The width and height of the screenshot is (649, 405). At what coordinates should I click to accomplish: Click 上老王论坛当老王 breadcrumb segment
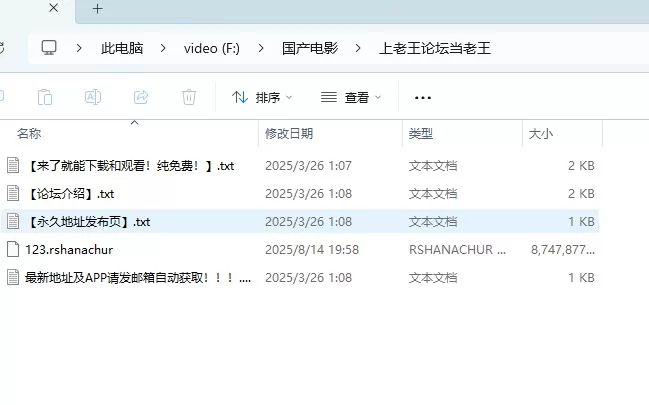pos(435,48)
